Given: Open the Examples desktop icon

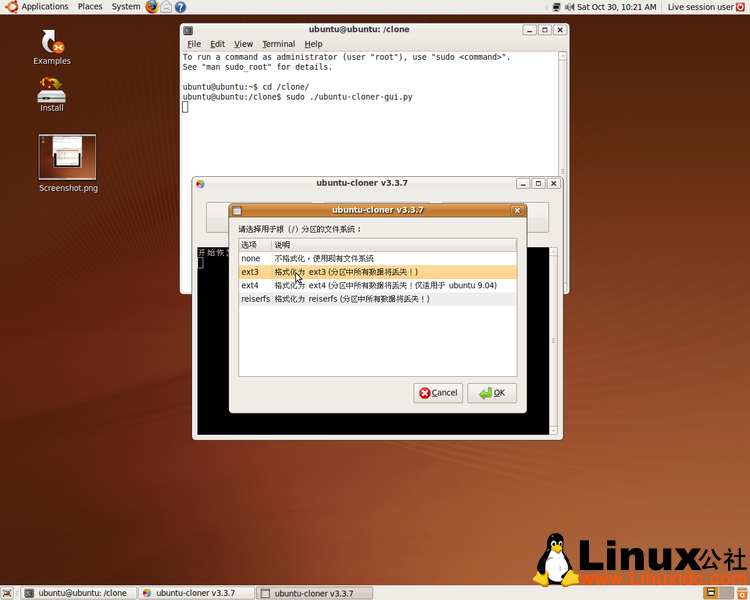Looking at the screenshot, I should 52,47.
